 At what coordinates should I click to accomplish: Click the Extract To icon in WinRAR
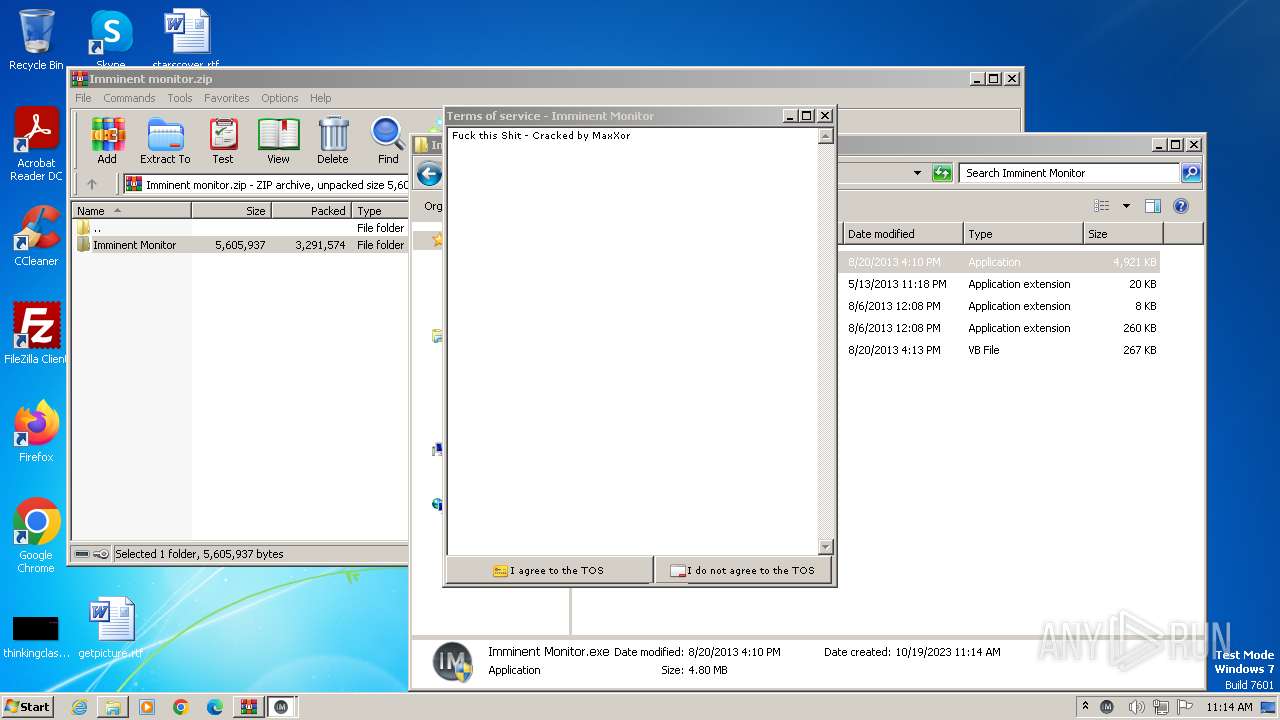165,140
